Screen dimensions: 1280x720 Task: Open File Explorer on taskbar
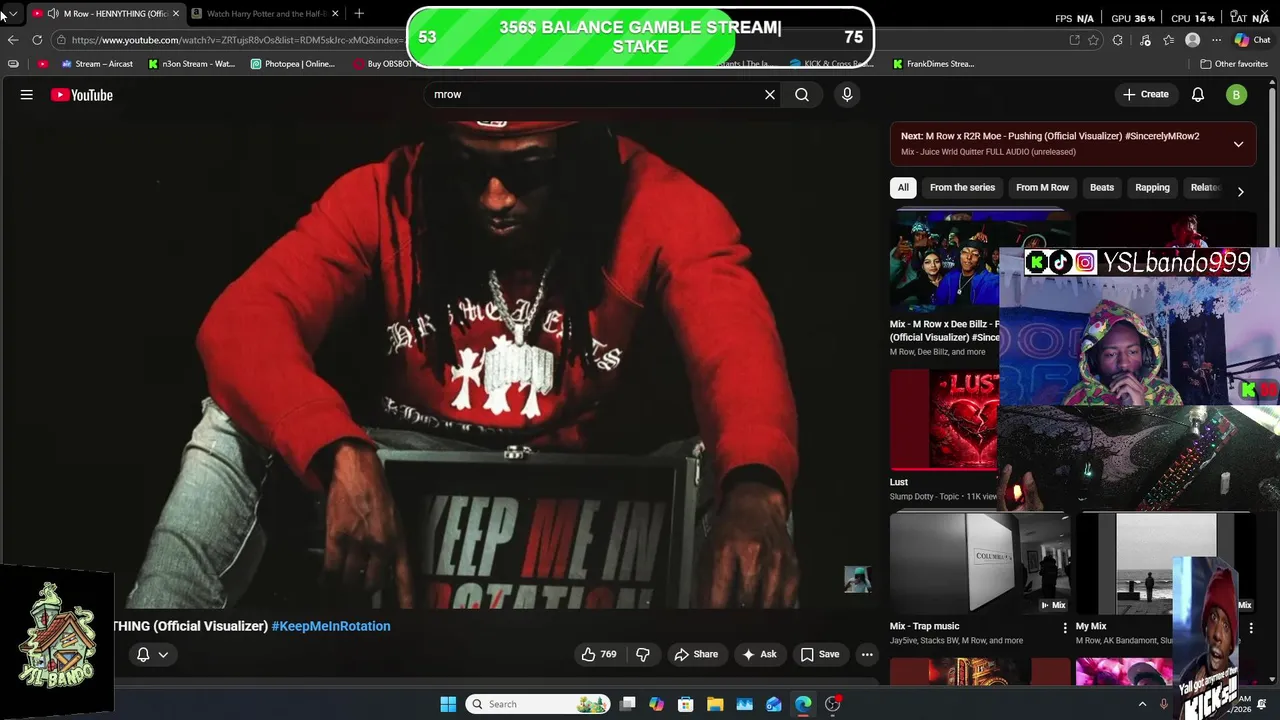click(x=715, y=704)
